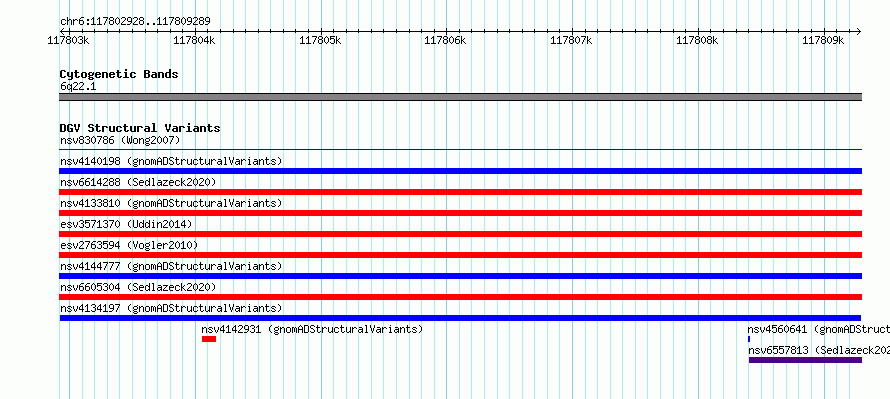890x399 pixels.
Task: Click the 117809k ruler tick label
Action: click(x=824, y=40)
